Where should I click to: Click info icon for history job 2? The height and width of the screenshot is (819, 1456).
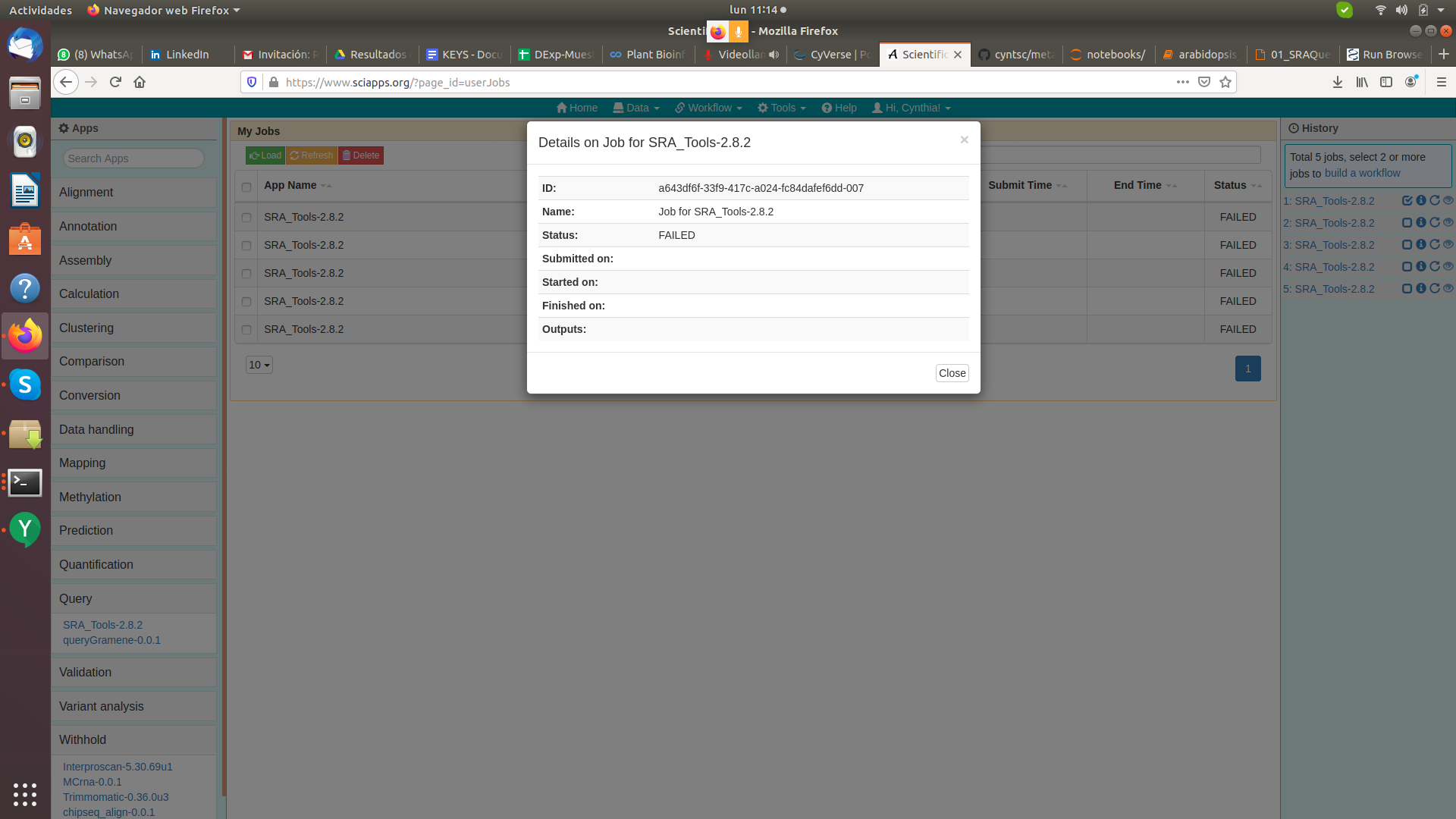point(1421,223)
